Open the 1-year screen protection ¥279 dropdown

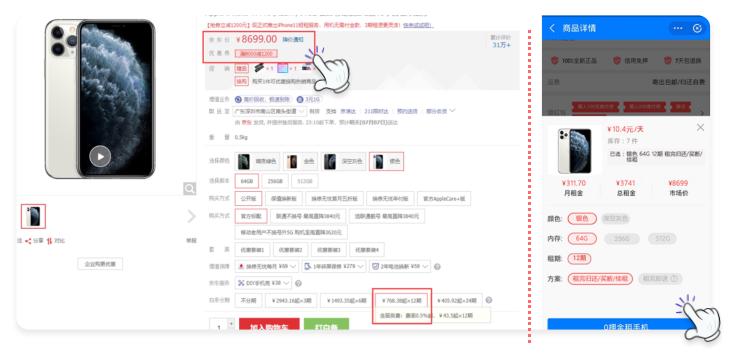pos(334,266)
